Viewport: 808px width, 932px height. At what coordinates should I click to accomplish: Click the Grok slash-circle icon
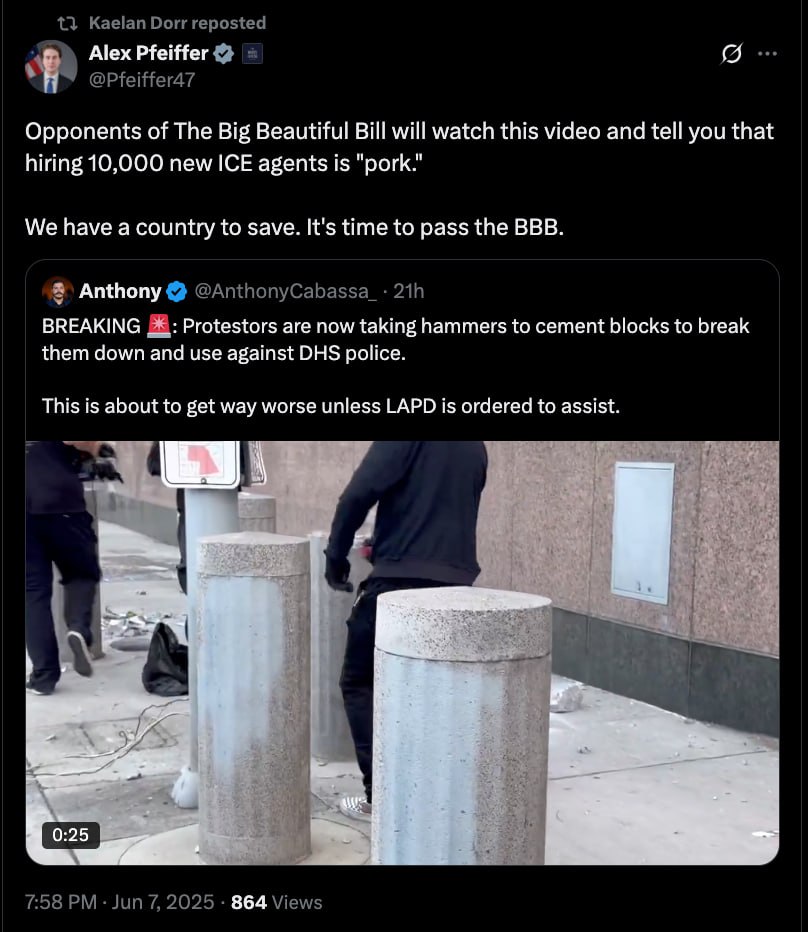(x=731, y=53)
